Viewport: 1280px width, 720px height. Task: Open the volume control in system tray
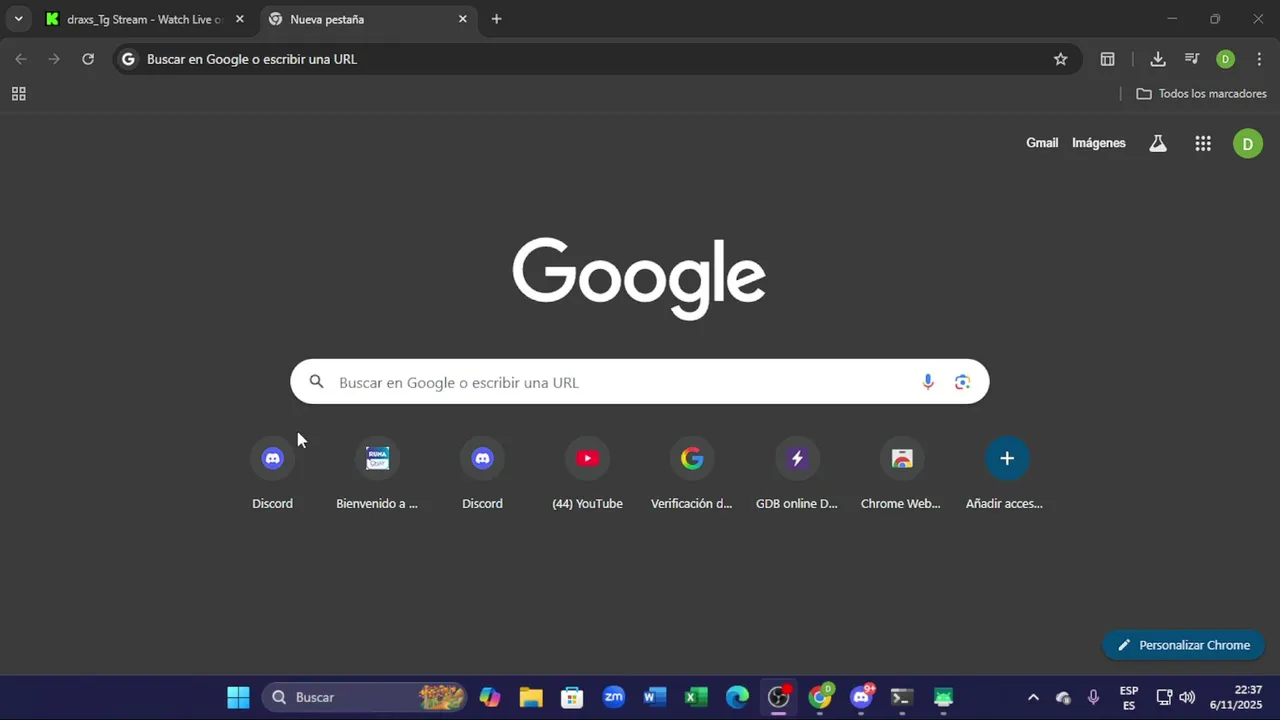tap(1187, 698)
